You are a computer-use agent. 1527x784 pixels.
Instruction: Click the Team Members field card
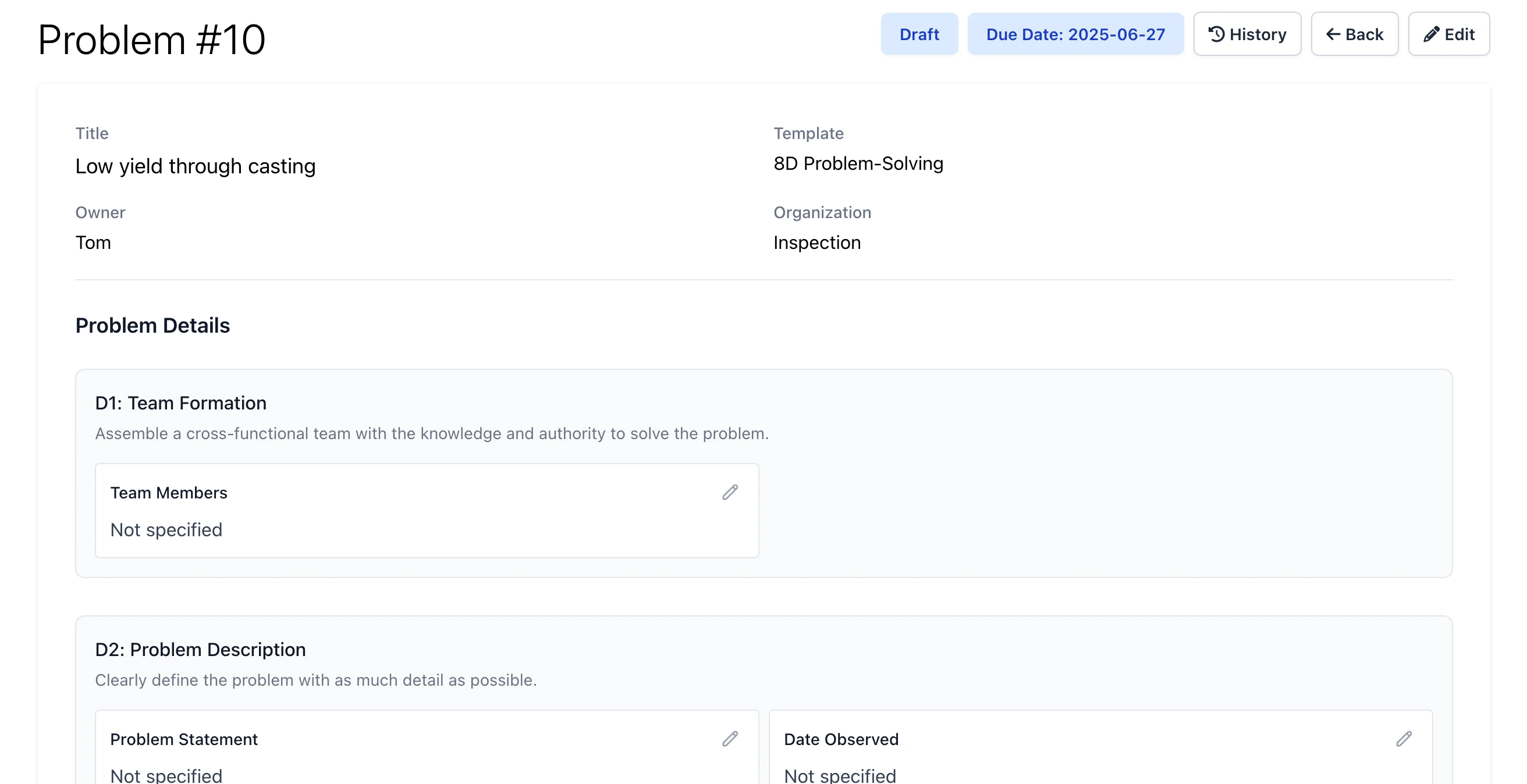426,510
